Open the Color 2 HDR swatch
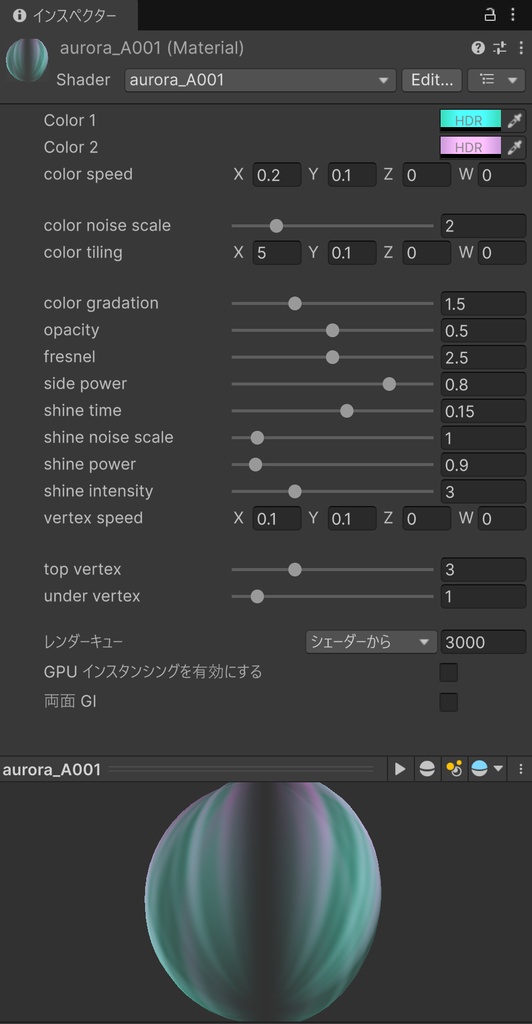The image size is (532, 1024). pyautogui.click(x=471, y=148)
